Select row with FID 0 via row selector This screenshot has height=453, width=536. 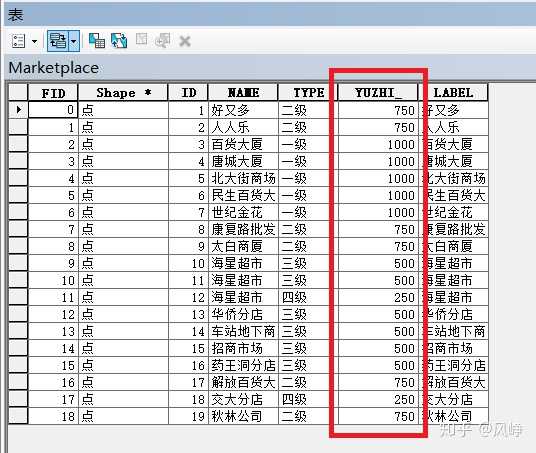[x=18, y=110]
